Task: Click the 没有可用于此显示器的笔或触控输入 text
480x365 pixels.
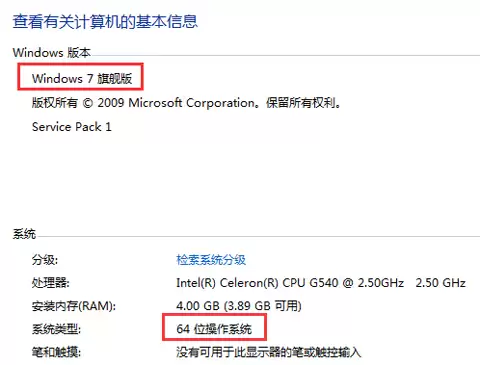Action: click(269, 352)
